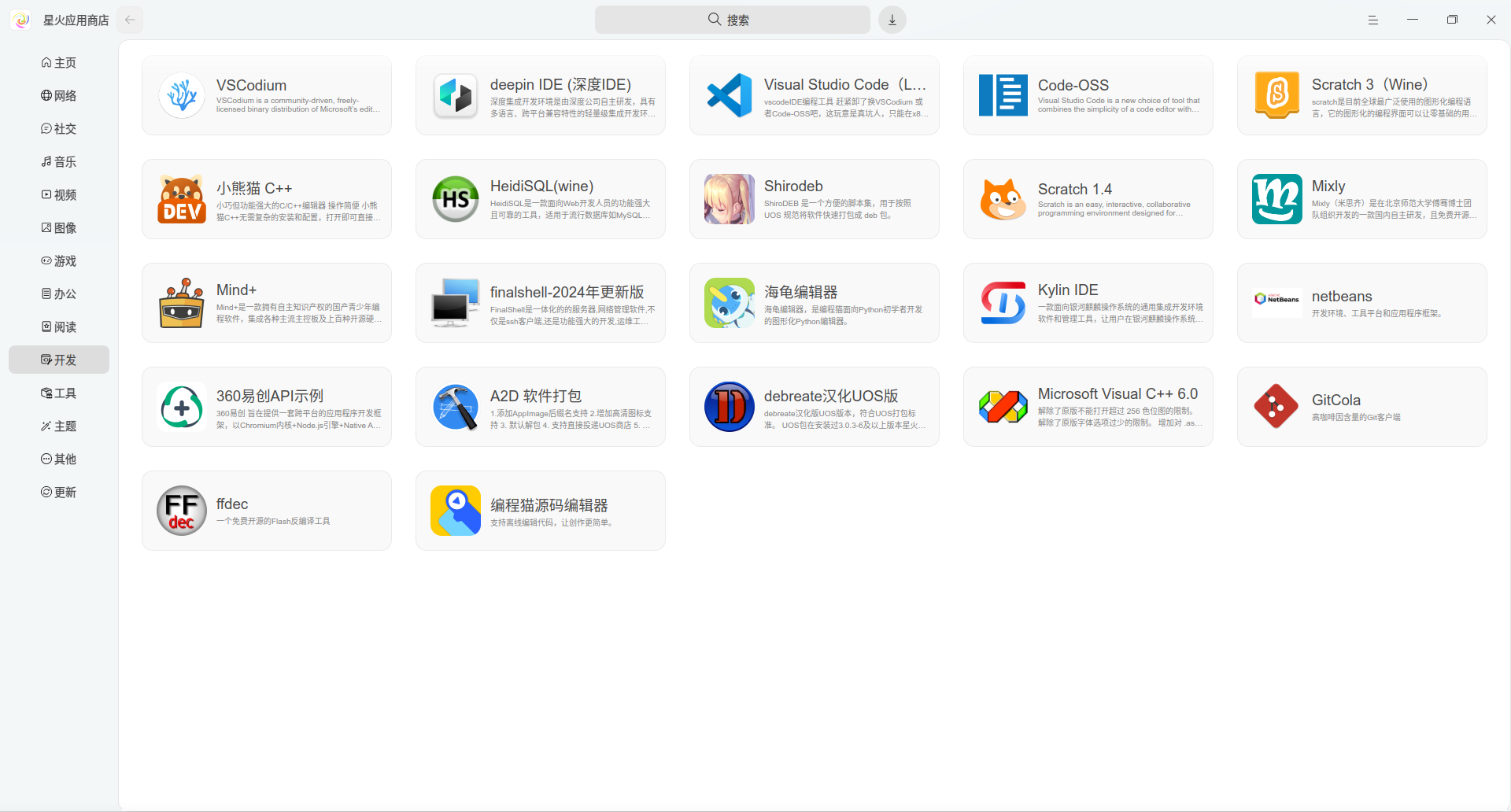The height and width of the screenshot is (812, 1511).
Task: Open the Mixly teal icon
Action: point(1277,199)
